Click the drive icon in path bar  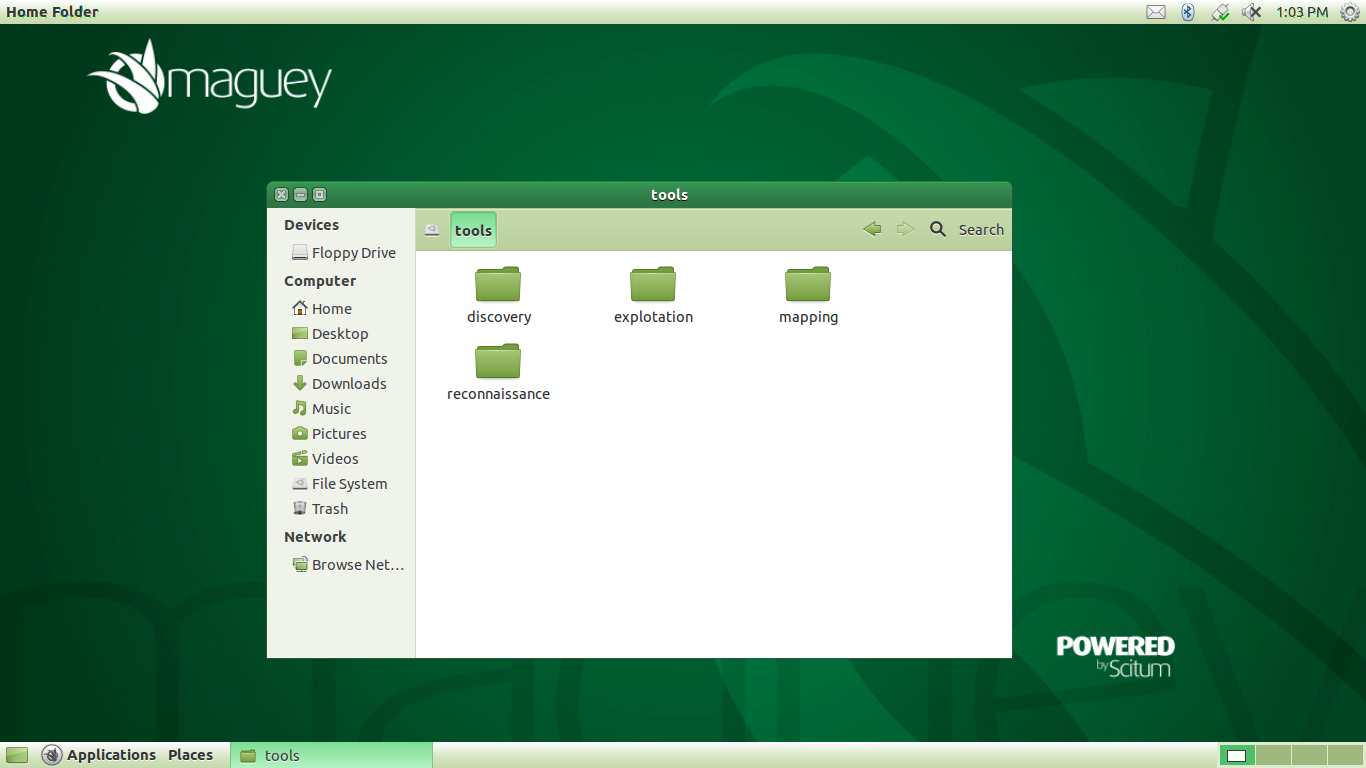tap(432, 230)
